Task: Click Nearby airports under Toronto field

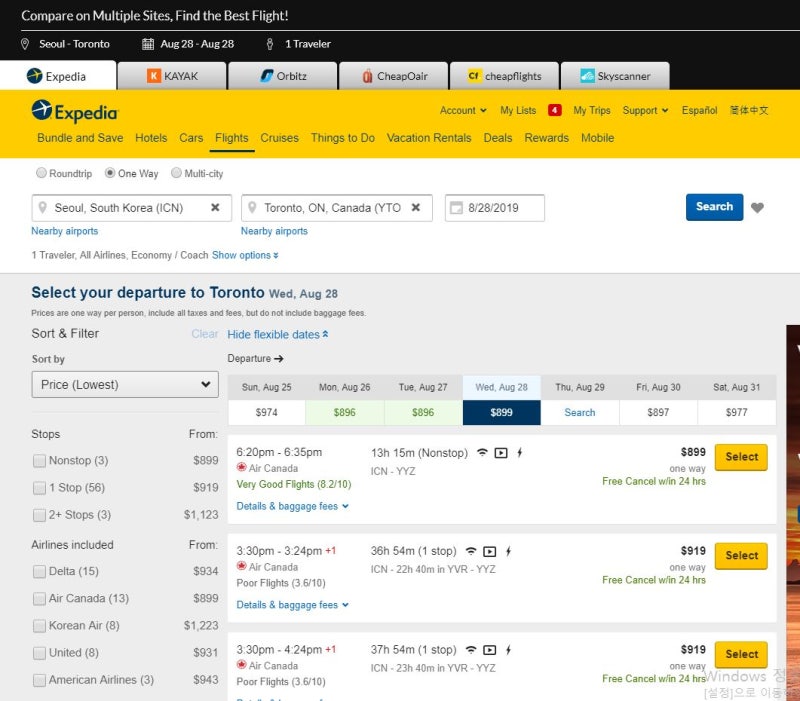Action: [274, 231]
